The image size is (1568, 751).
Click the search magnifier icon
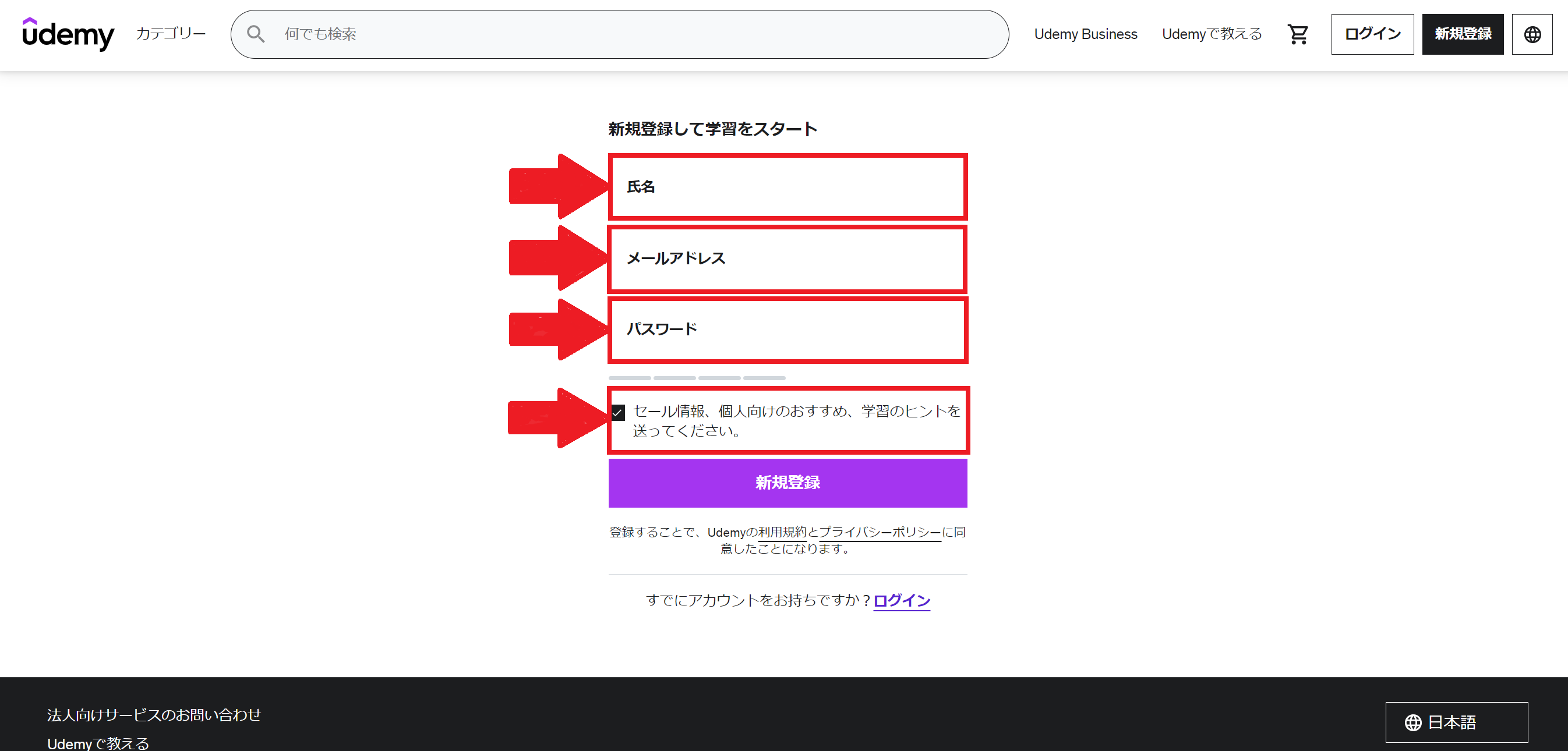[x=256, y=33]
